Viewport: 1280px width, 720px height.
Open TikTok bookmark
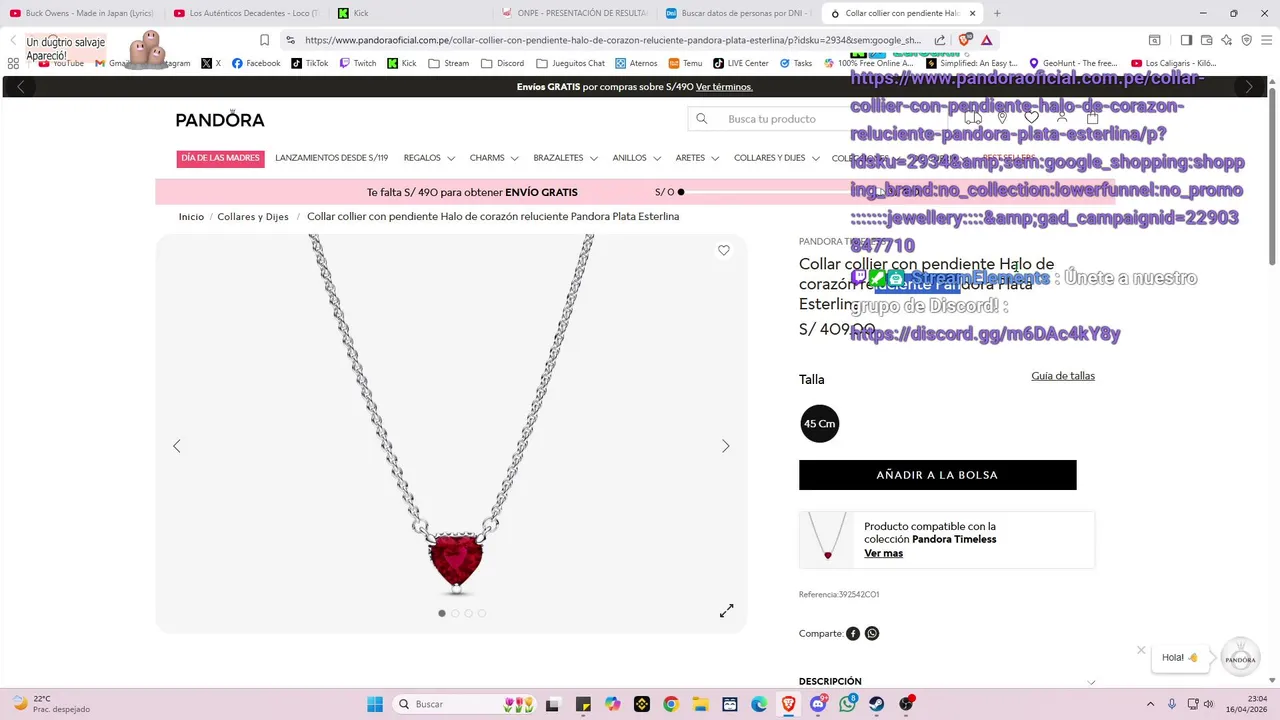(x=310, y=63)
